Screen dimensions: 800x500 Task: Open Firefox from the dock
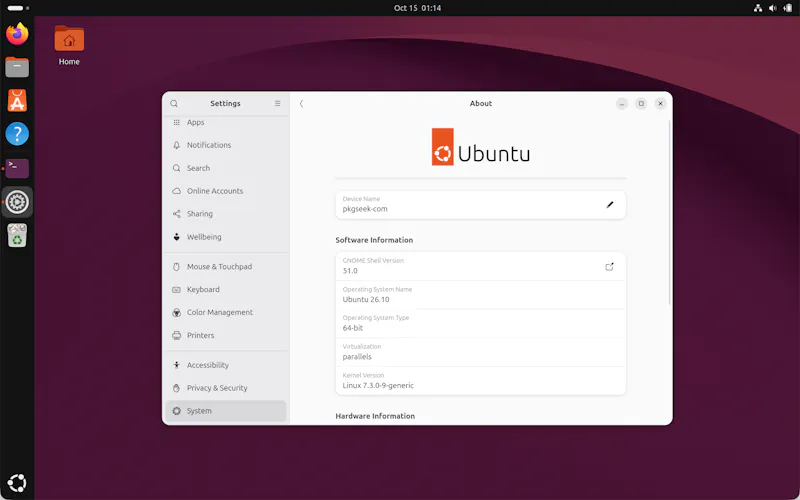tap(17, 34)
